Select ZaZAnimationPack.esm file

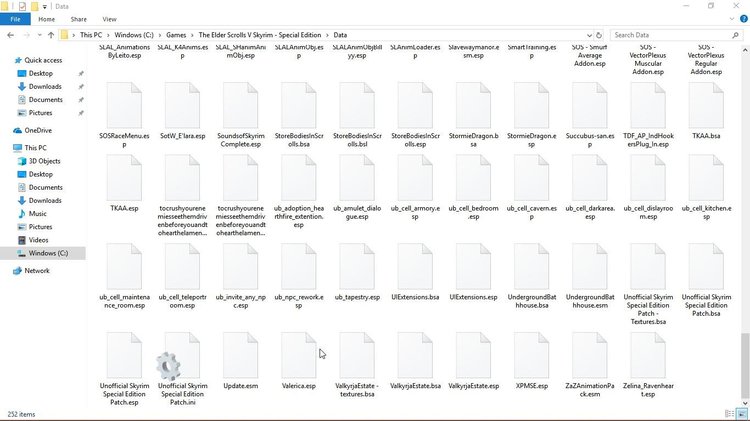click(590, 365)
